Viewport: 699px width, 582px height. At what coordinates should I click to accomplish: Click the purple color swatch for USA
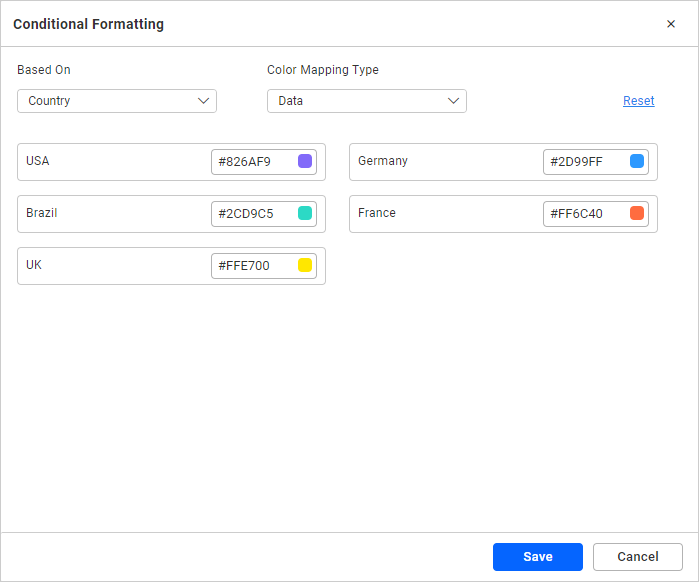(x=305, y=161)
